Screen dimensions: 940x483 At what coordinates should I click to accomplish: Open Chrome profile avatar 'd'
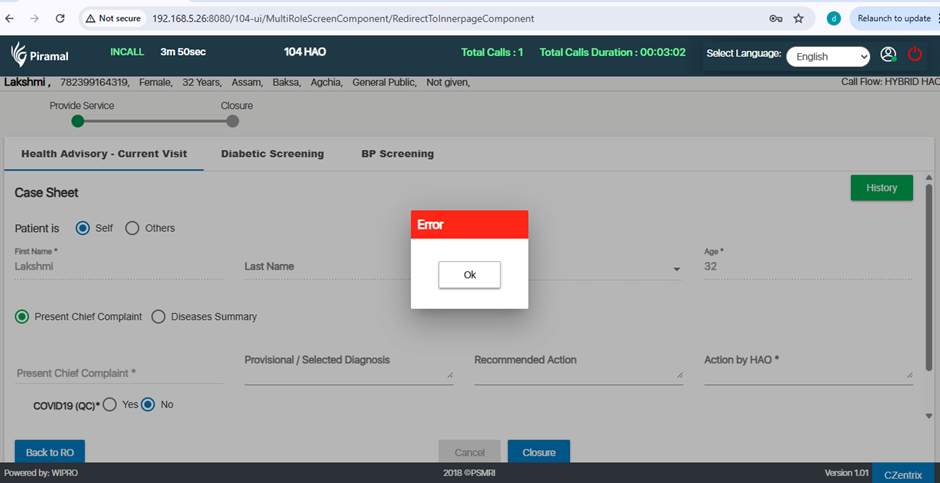[833, 18]
